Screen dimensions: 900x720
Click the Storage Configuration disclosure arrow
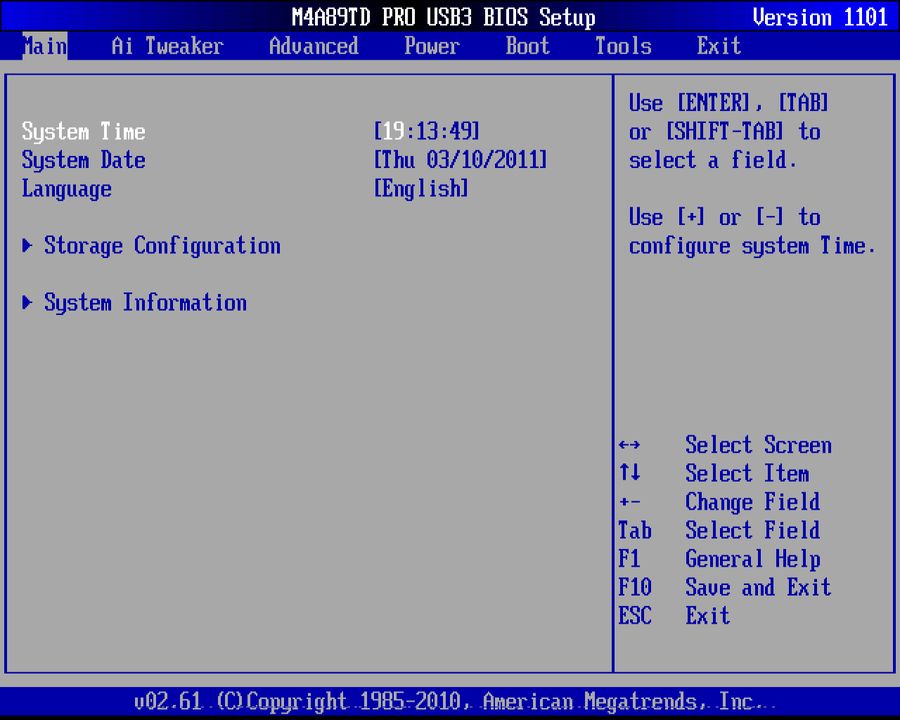pos(27,246)
